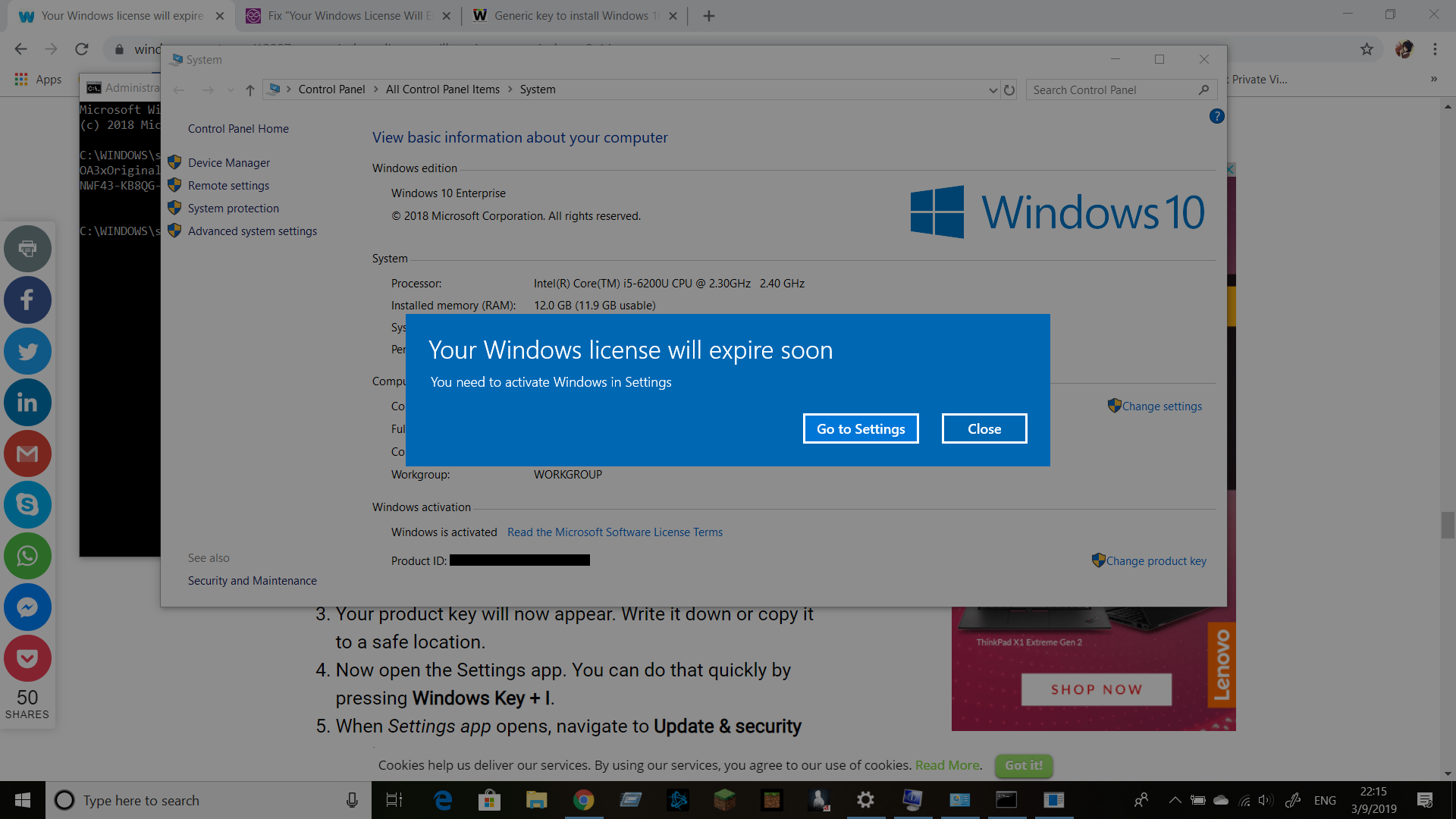Viewport: 1456px width, 819px height.
Task: Share the article on Twitter
Action: pyautogui.click(x=27, y=351)
